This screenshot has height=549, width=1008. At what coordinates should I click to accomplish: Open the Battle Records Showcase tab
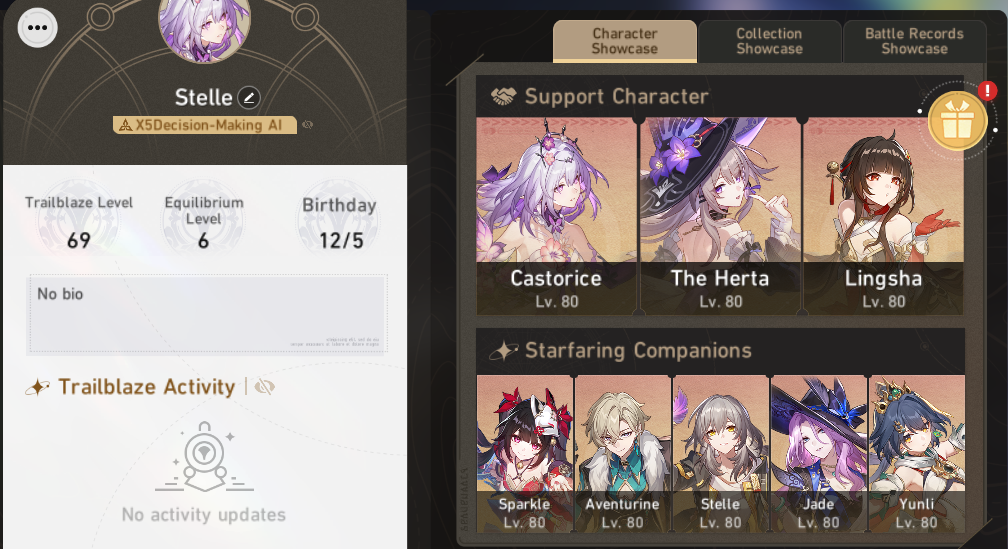tap(914, 41)
